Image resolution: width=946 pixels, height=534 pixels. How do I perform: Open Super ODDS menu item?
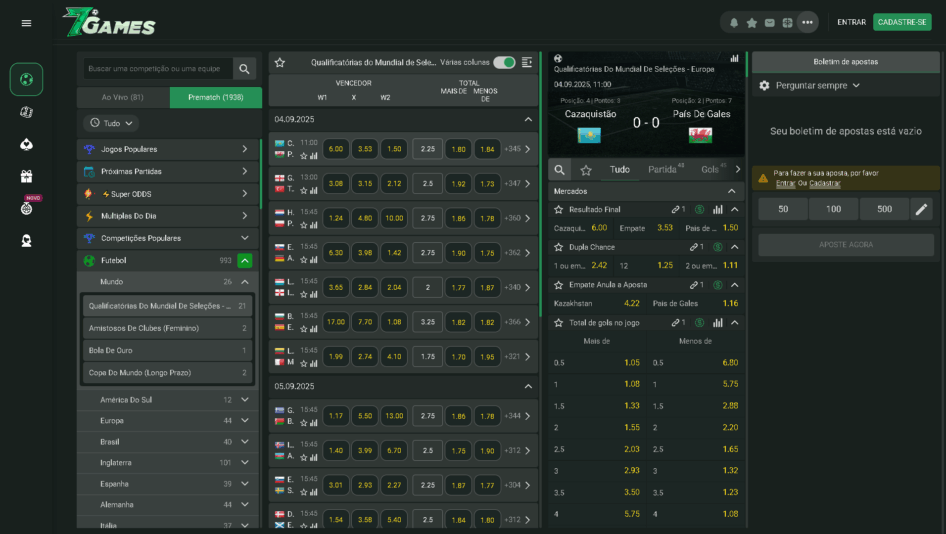point(168,194)
